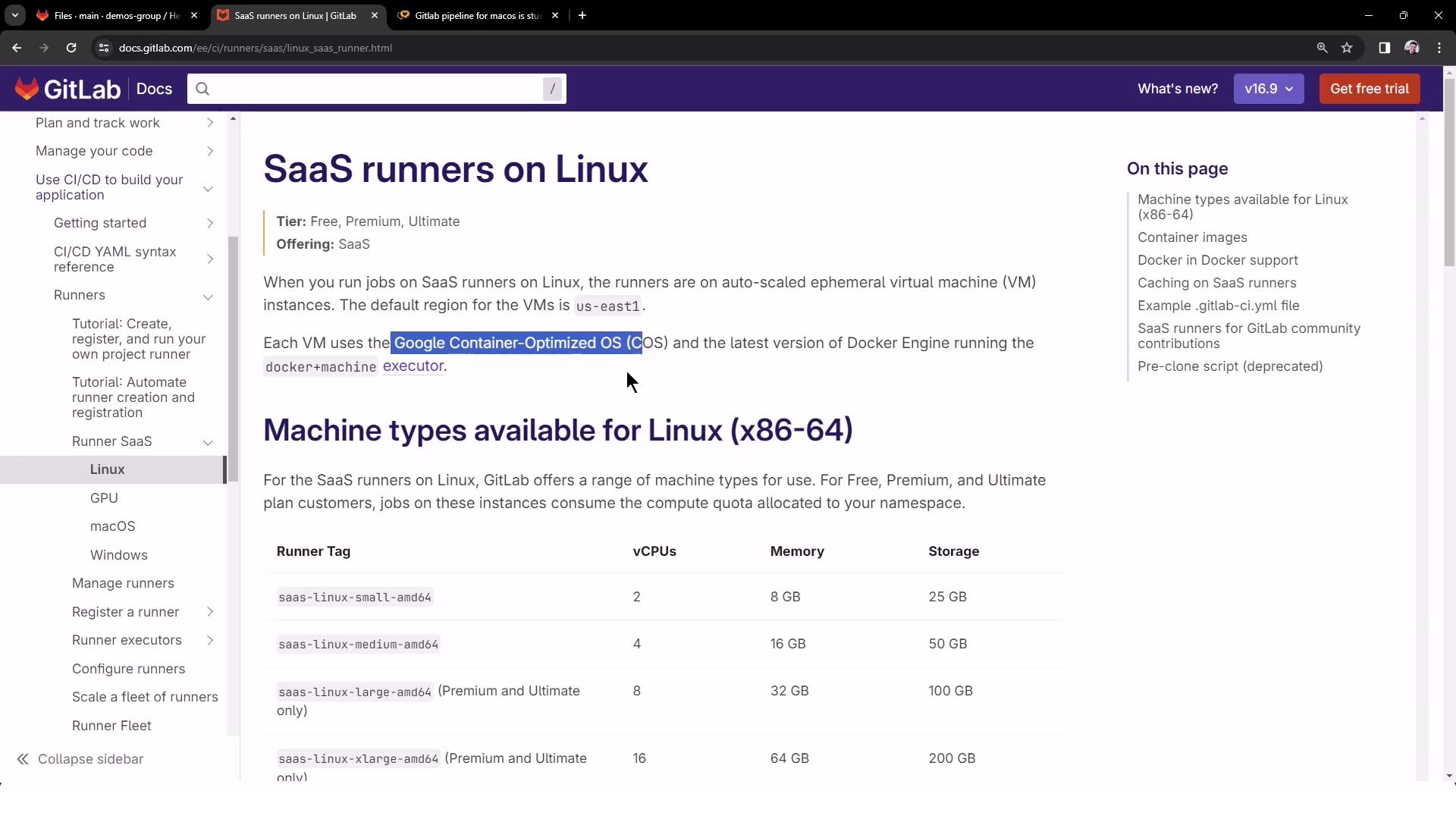This screenshot has width=1456, height=819.
Task: Switch to the Files main demos-group tab
Action: (114, 15)
